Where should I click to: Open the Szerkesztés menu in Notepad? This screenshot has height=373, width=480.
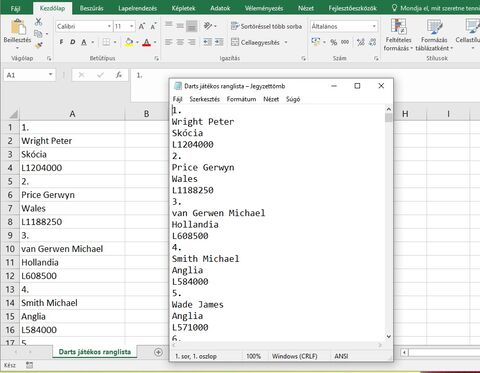[205, 99]
